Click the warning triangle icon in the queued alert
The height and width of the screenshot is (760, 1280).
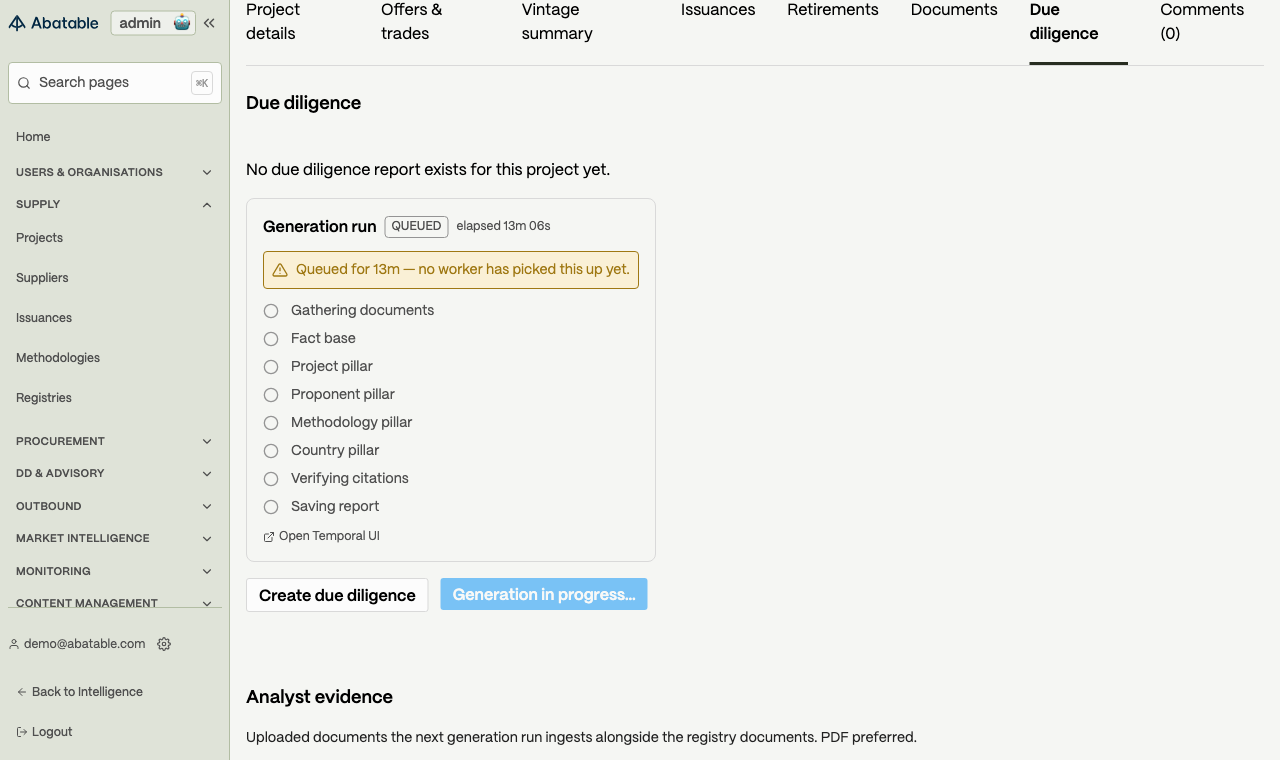pyautogui.click(x=280, y=270)
